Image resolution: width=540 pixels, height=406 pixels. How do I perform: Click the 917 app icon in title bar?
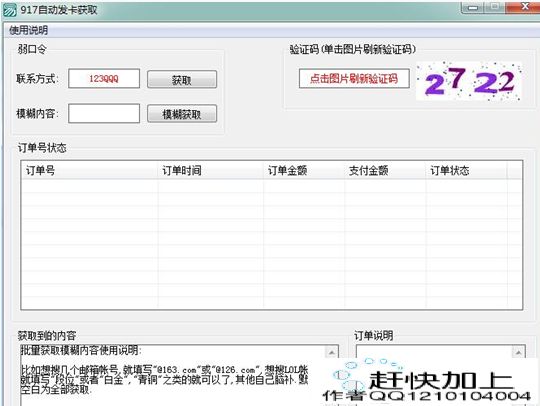pyautogui.click(x=10, y=10)
